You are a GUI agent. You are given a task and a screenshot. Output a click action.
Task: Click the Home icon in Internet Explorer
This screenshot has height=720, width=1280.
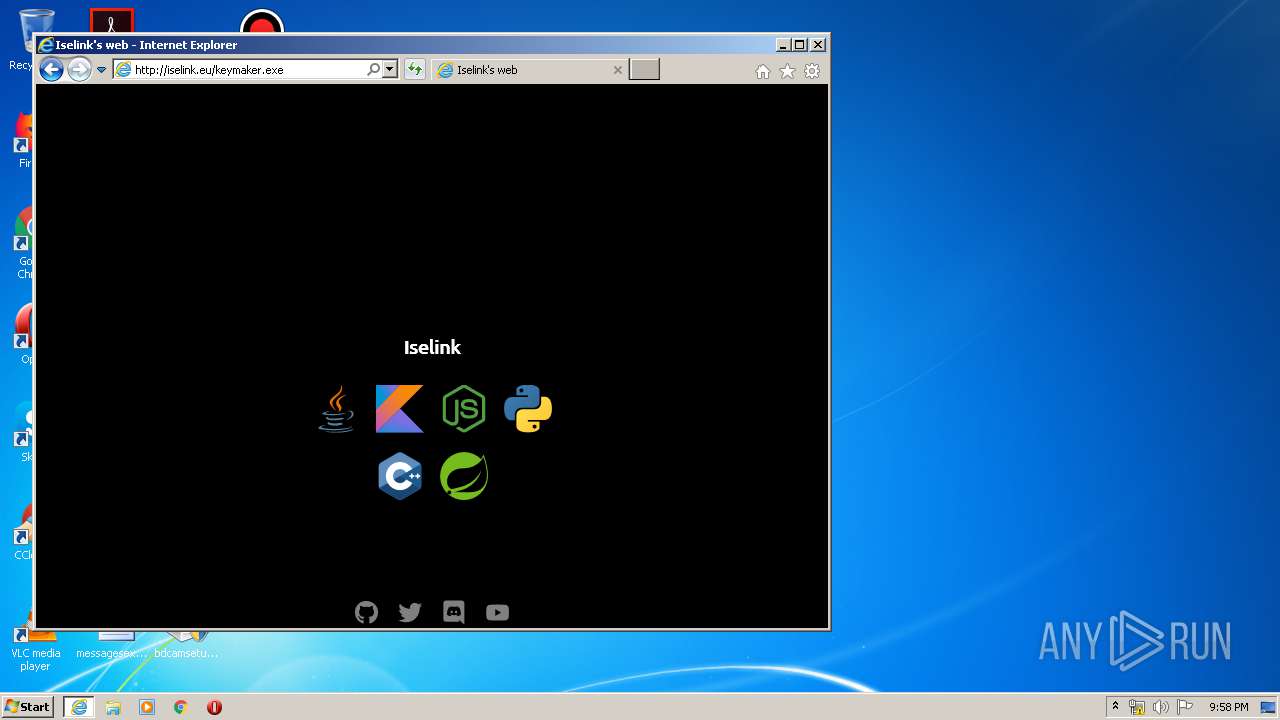[763, 71]
